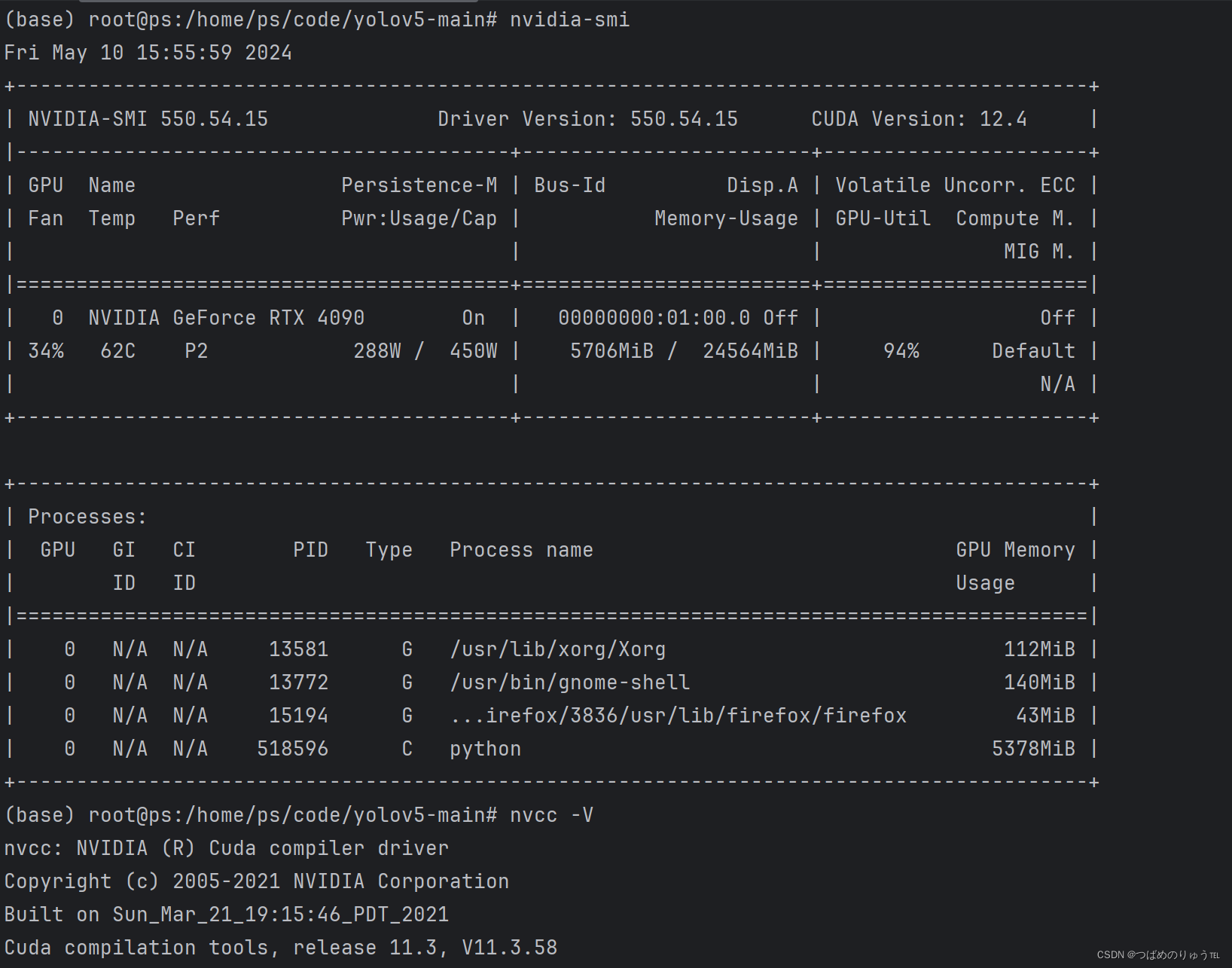Click PID '13581' in process table
This screenshot has height=968, width=1232.
pyautogui.click(x=299, y=649)
